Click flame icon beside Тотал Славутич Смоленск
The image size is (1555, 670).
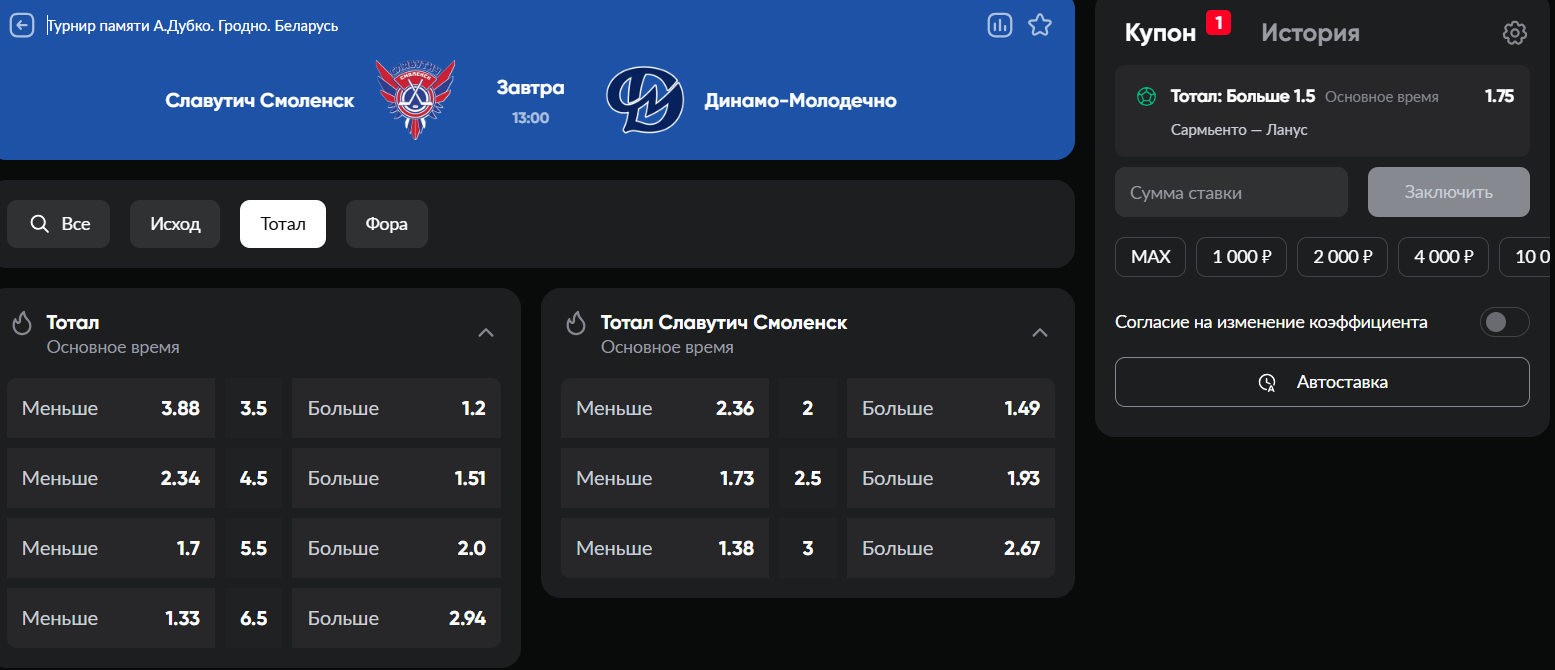(x=576, y=323)
